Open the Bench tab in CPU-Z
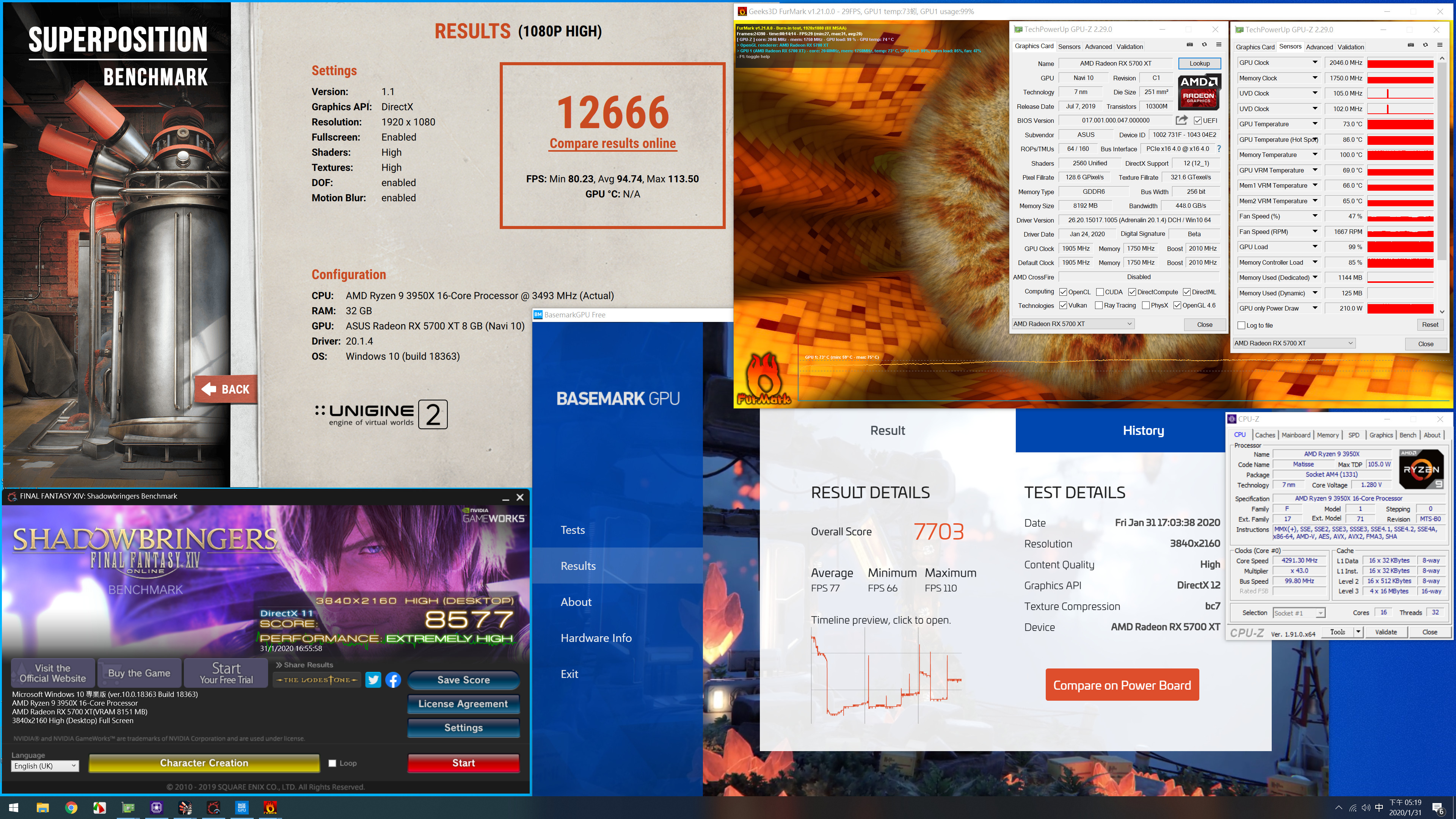Image resolution: width=1456 pixels, height=819 pixels. [x=1407, y=435]
